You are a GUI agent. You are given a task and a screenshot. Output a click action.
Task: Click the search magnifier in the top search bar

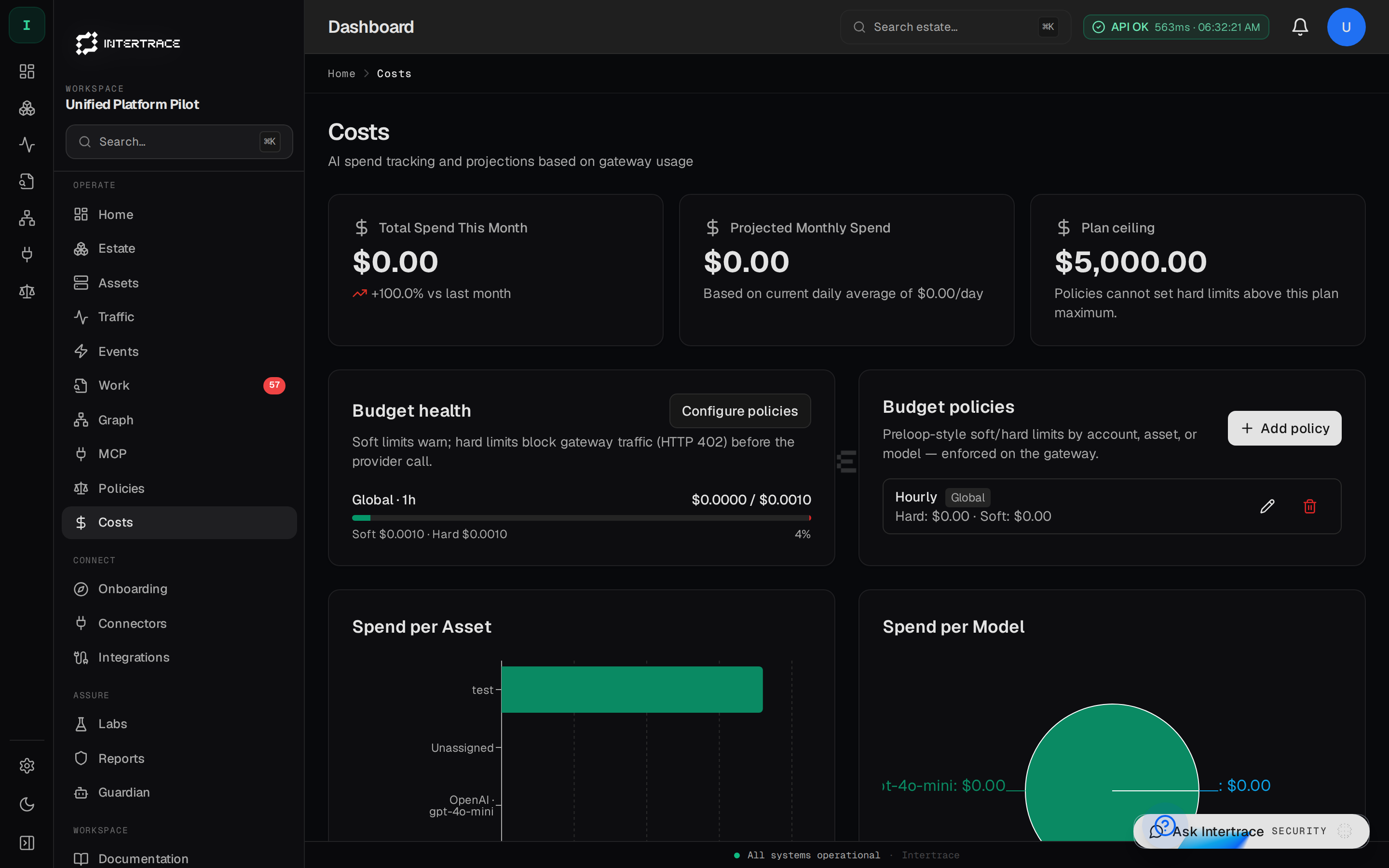(859, 27)
